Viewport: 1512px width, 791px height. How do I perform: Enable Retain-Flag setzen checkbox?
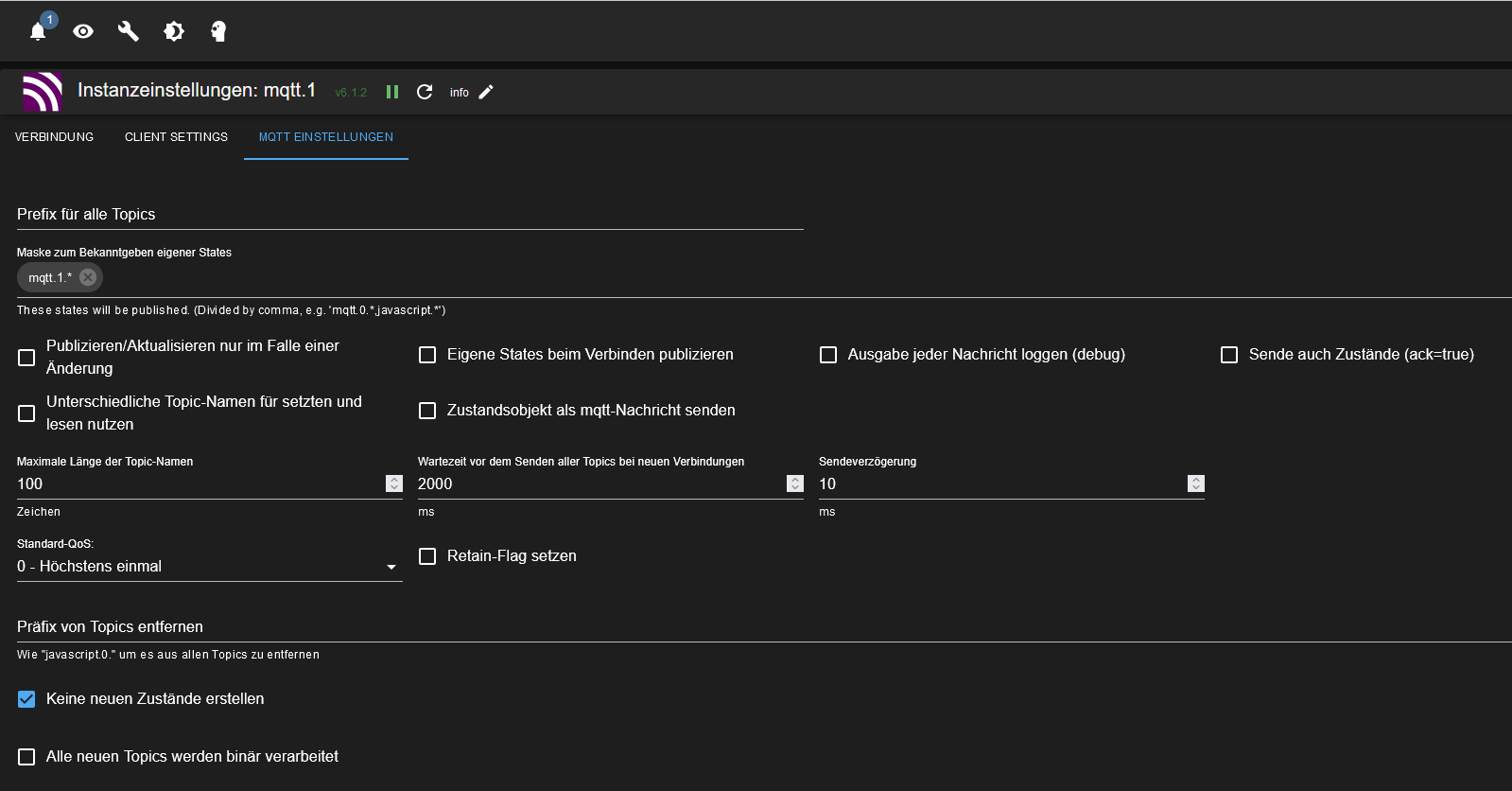[427, 556]
